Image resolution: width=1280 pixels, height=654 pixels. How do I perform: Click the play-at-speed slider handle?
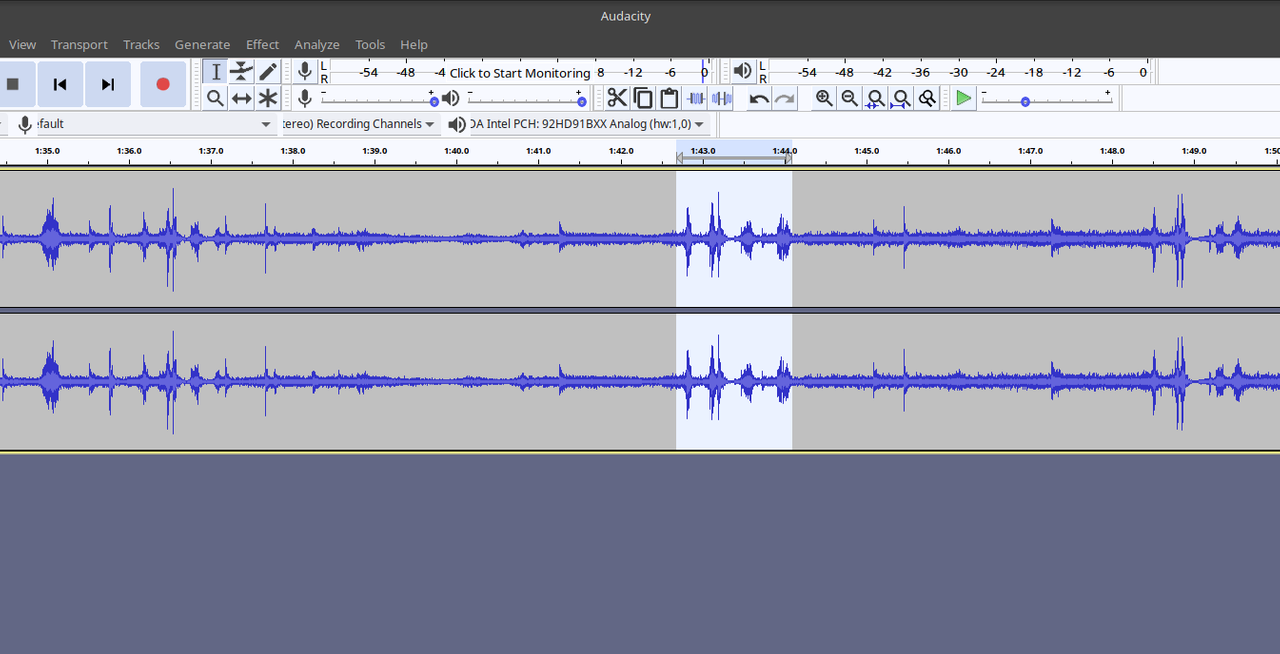coord(1025,102)
